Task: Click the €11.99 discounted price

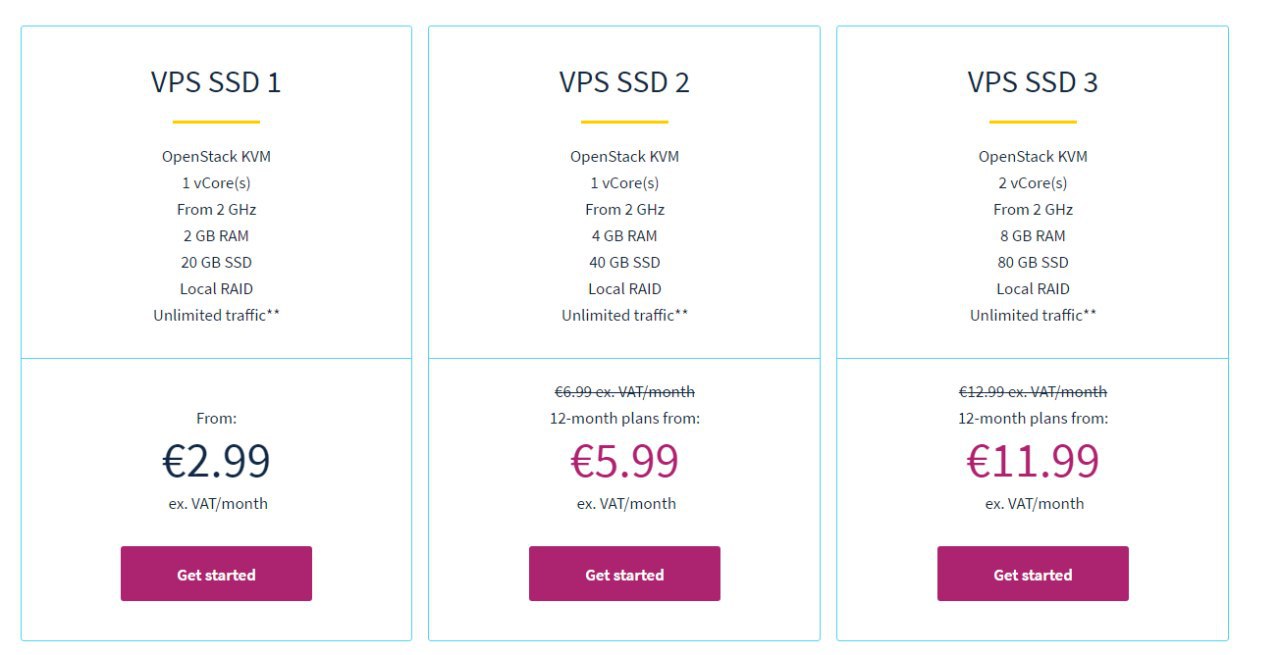Action: (1032, 461)
